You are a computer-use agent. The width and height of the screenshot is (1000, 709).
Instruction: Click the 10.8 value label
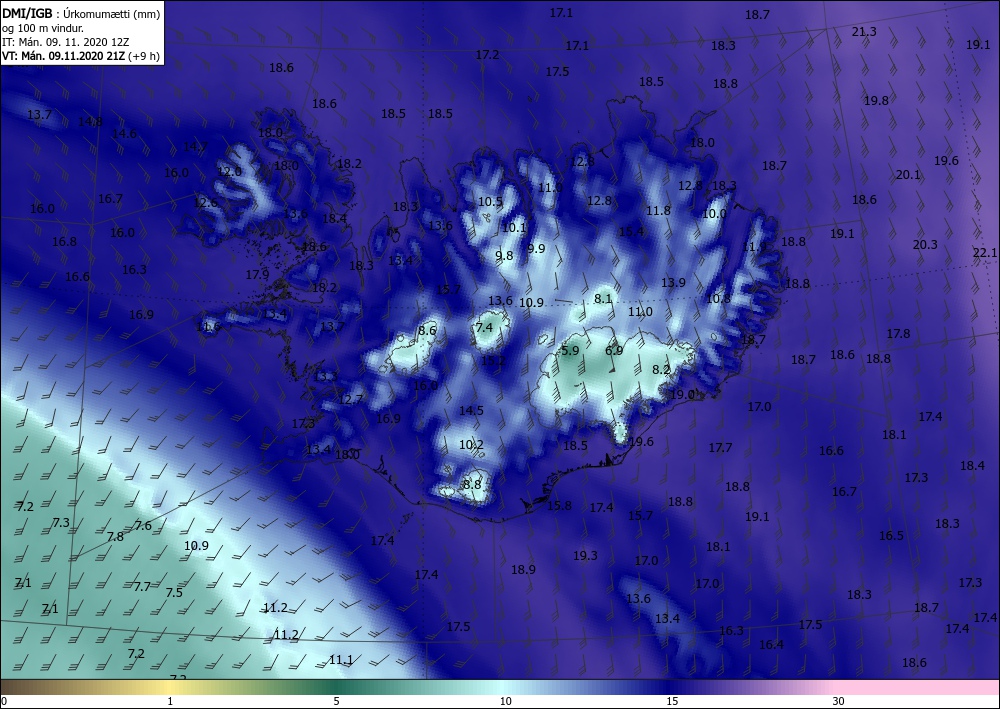pyautogui.click(x=718, y=298)
